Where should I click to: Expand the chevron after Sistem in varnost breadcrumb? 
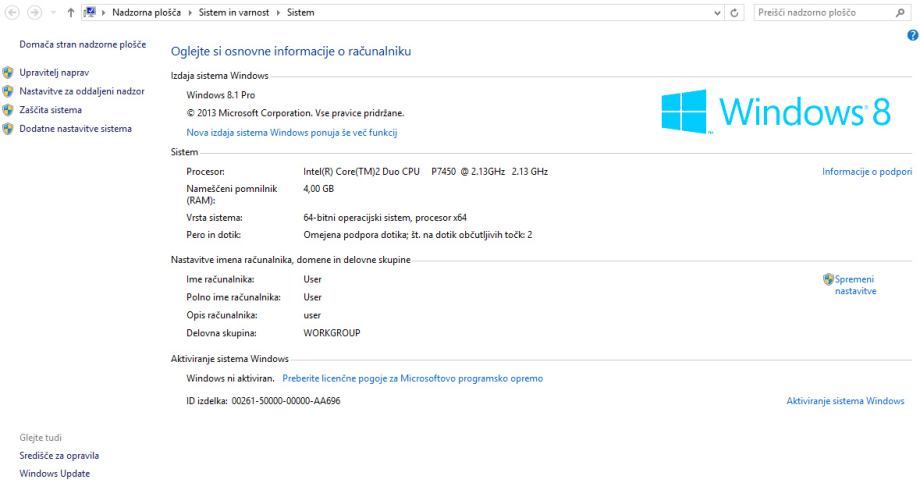coord(278,12)
